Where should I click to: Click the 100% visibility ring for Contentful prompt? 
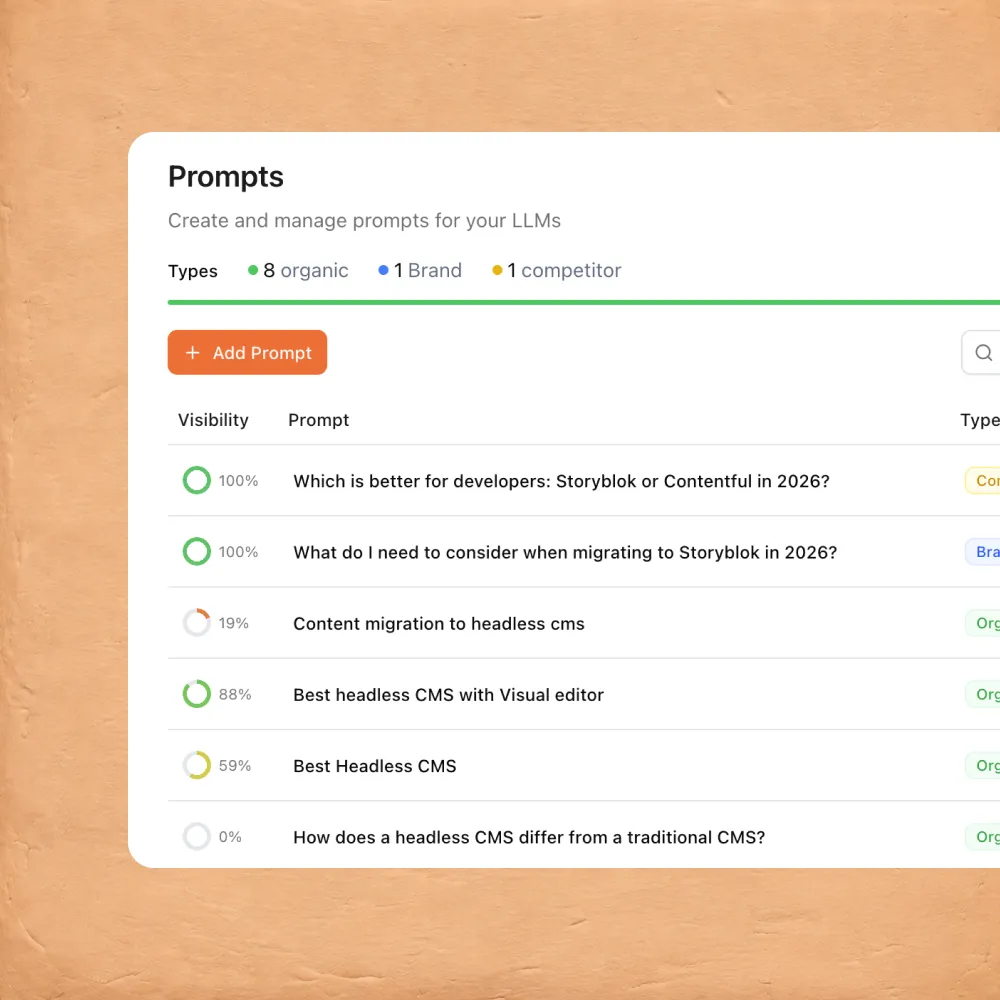(197, 481)
